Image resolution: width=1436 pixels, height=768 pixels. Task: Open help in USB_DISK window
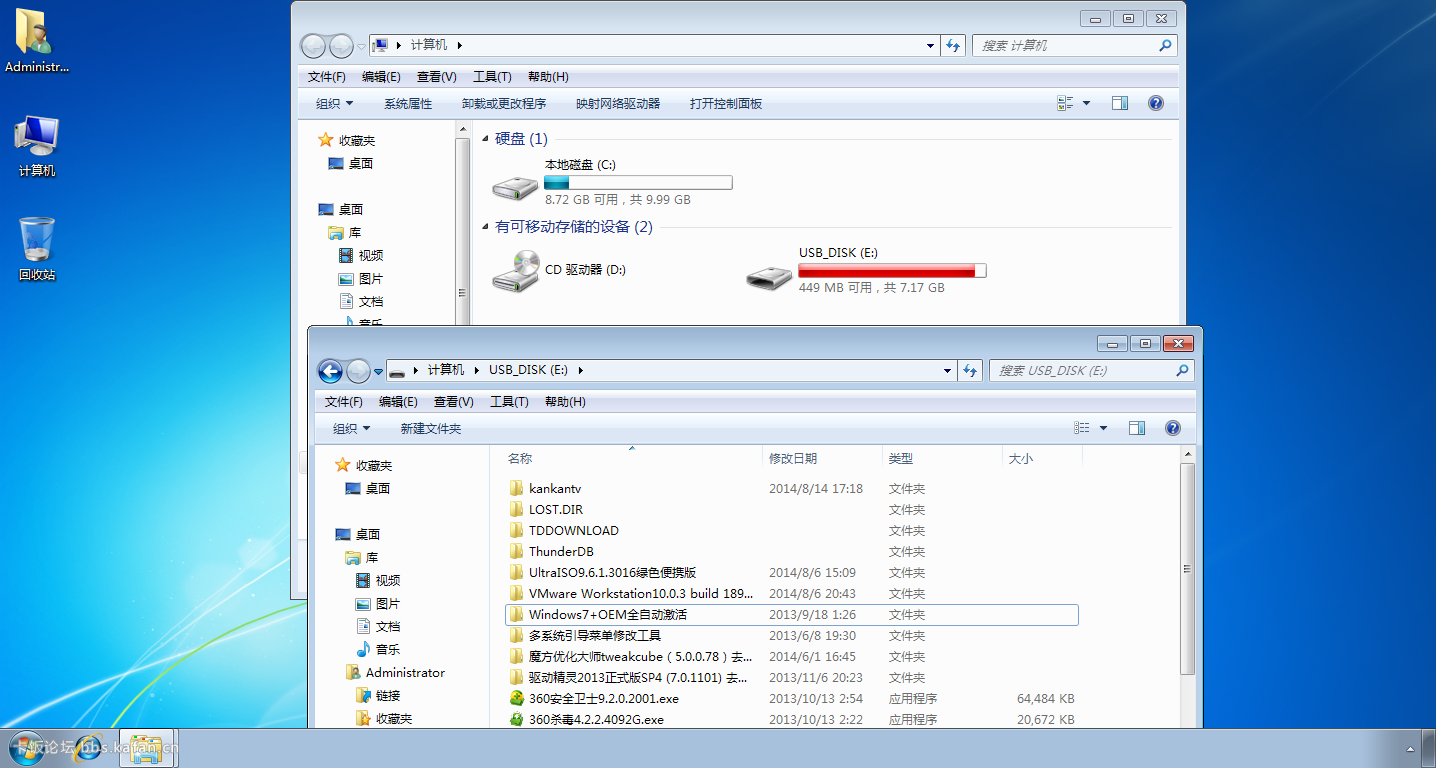1173,428
